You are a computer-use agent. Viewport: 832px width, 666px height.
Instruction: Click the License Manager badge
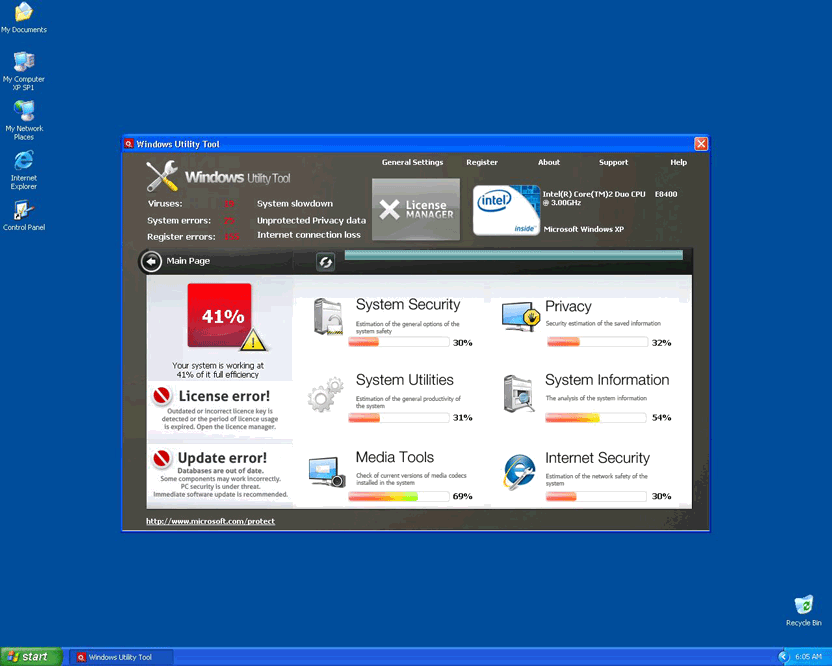pyautogui.click(x=415, y=209)
